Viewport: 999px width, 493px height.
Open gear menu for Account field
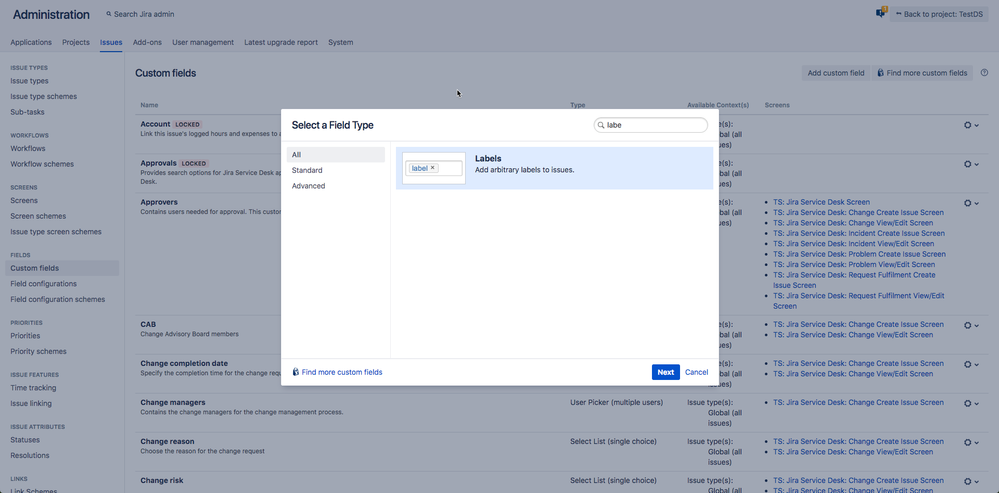[x=971, y=125]
